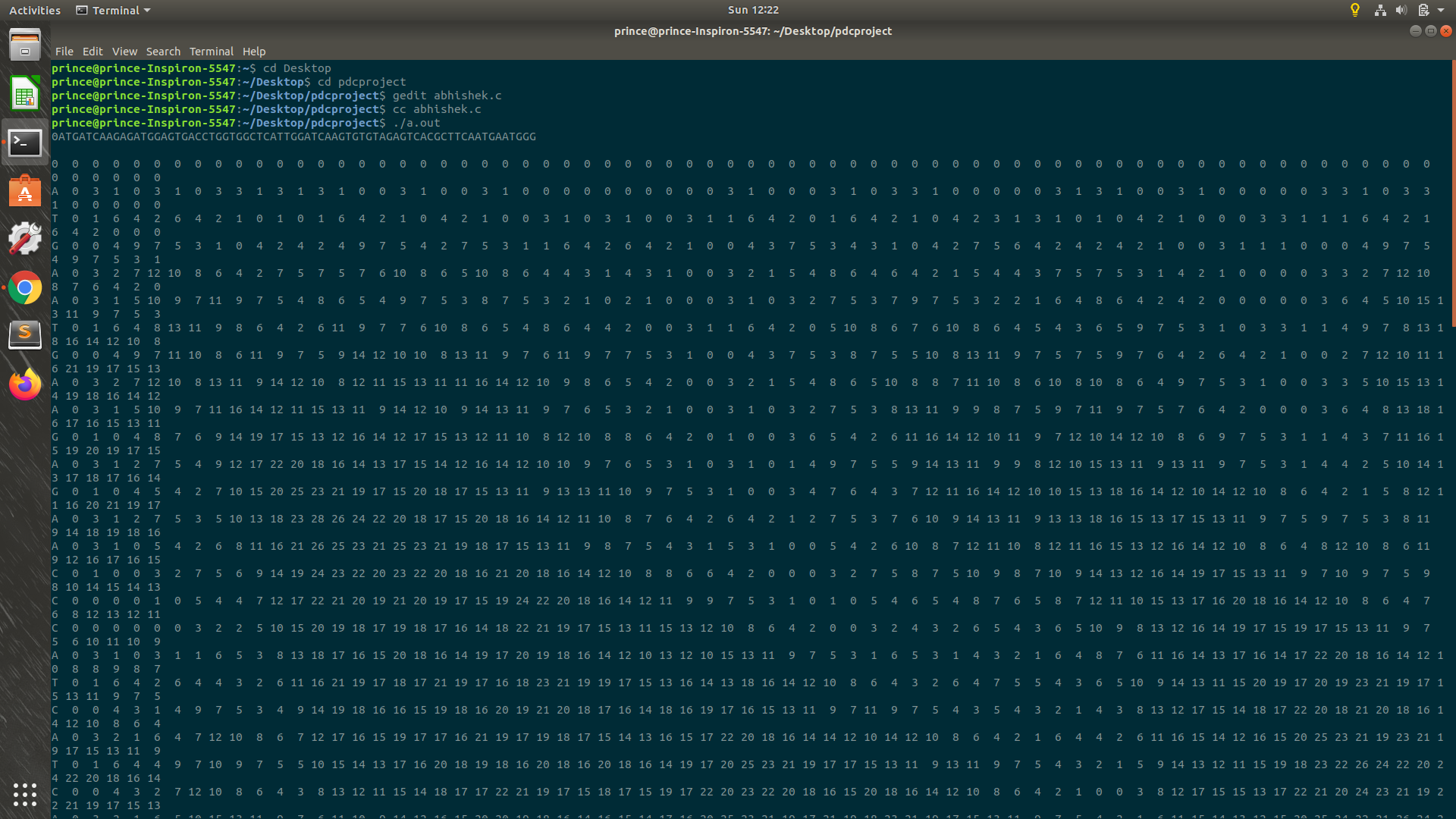This screenshot has width=1456, height=819.
Task: Click the yellow lightbulb indicator in the tray
Action: [x=1355, y=10]
